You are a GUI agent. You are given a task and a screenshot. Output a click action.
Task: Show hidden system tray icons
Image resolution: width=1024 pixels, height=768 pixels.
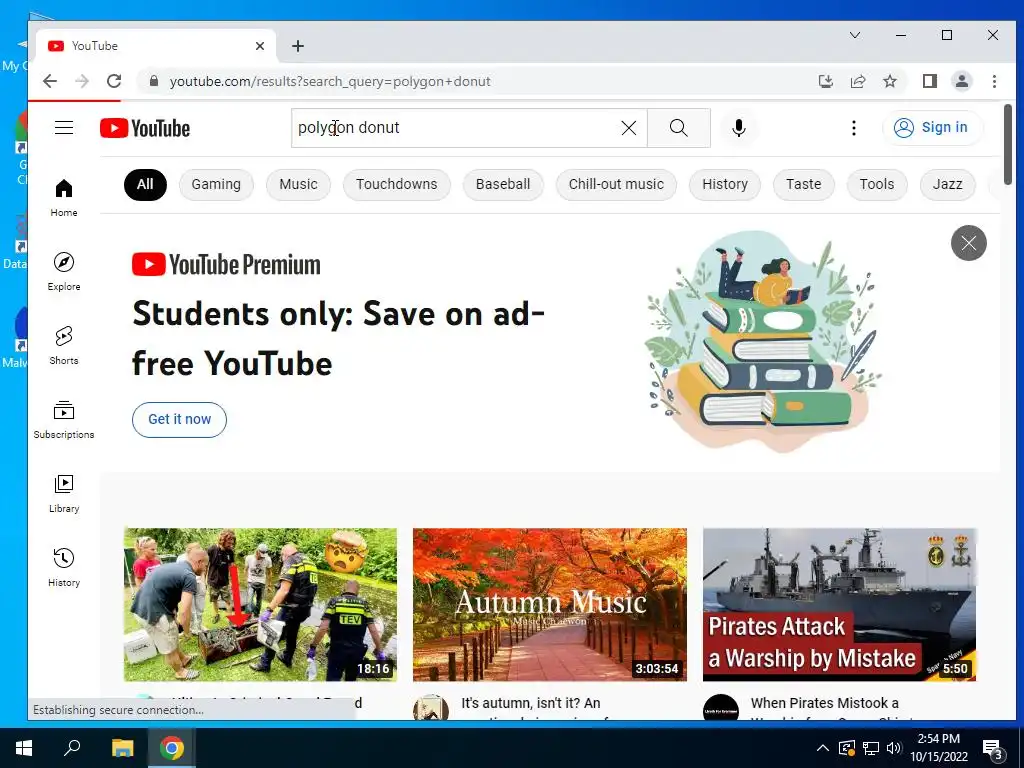tap(823, 748)
